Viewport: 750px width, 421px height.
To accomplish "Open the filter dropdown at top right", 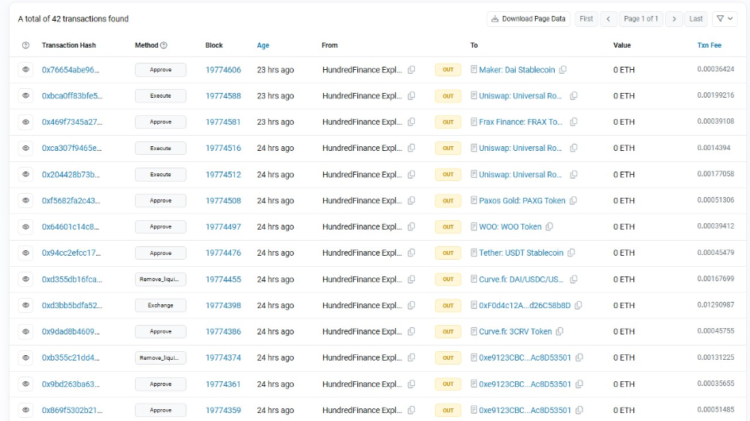I will point(724,19).
